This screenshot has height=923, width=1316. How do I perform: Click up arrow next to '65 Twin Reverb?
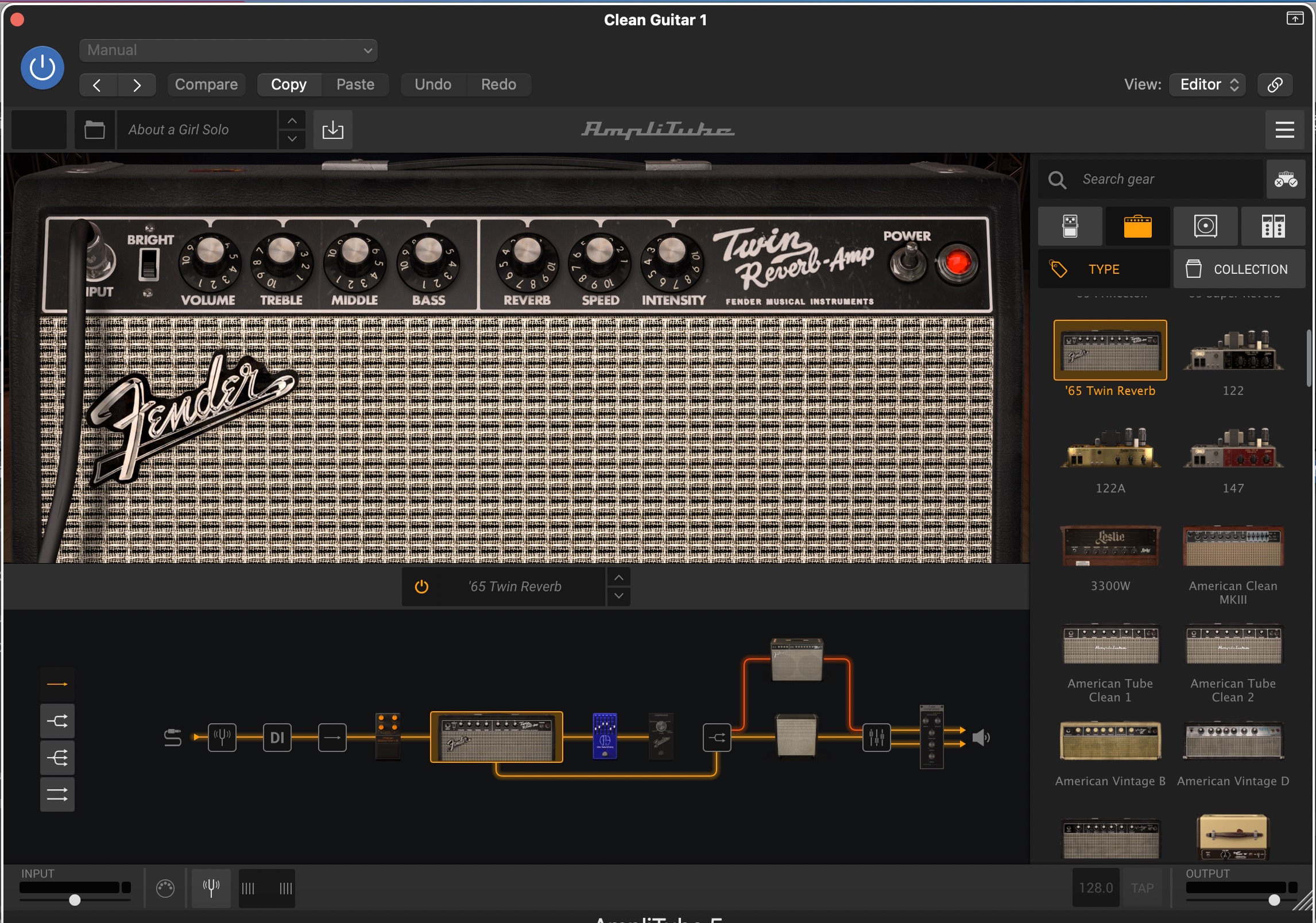[618, 577]
